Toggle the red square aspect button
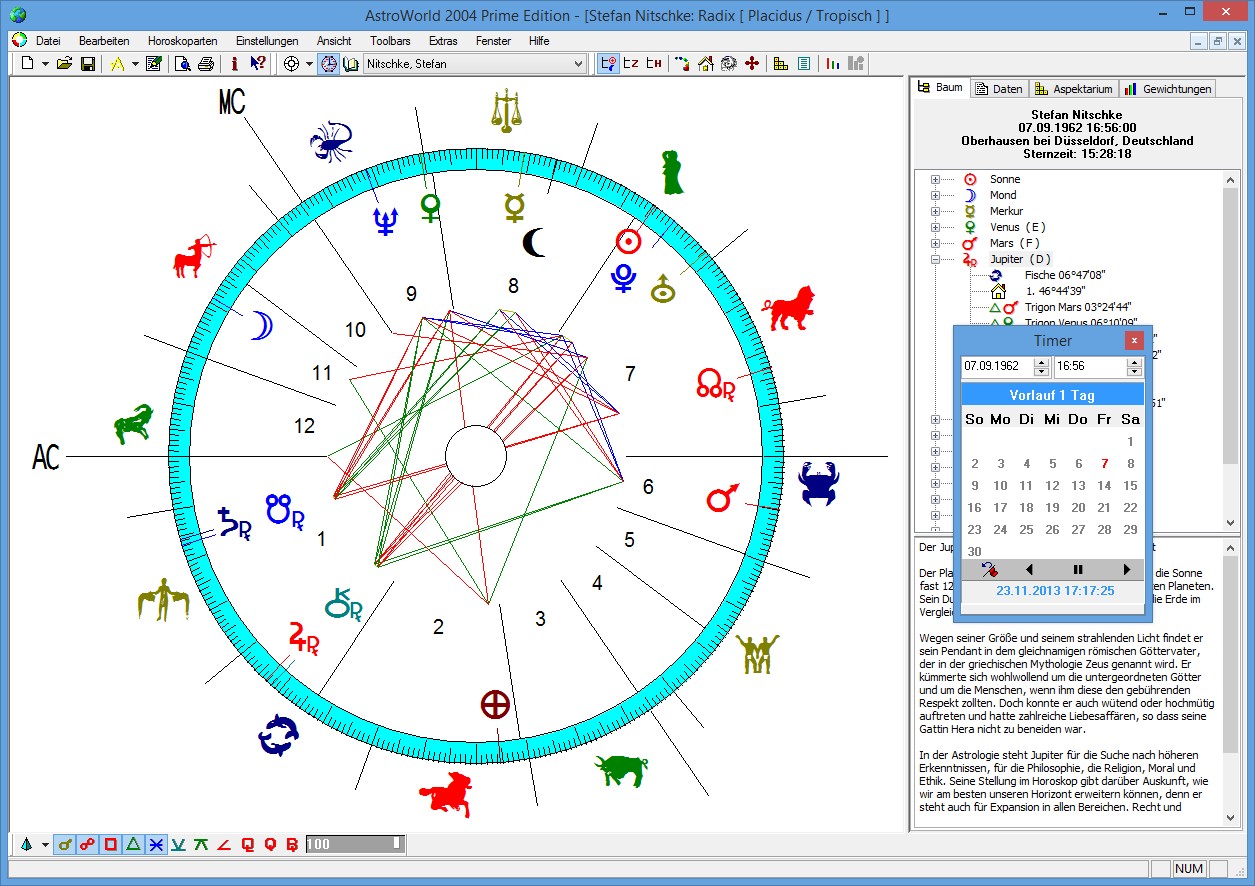 [110, 845]
